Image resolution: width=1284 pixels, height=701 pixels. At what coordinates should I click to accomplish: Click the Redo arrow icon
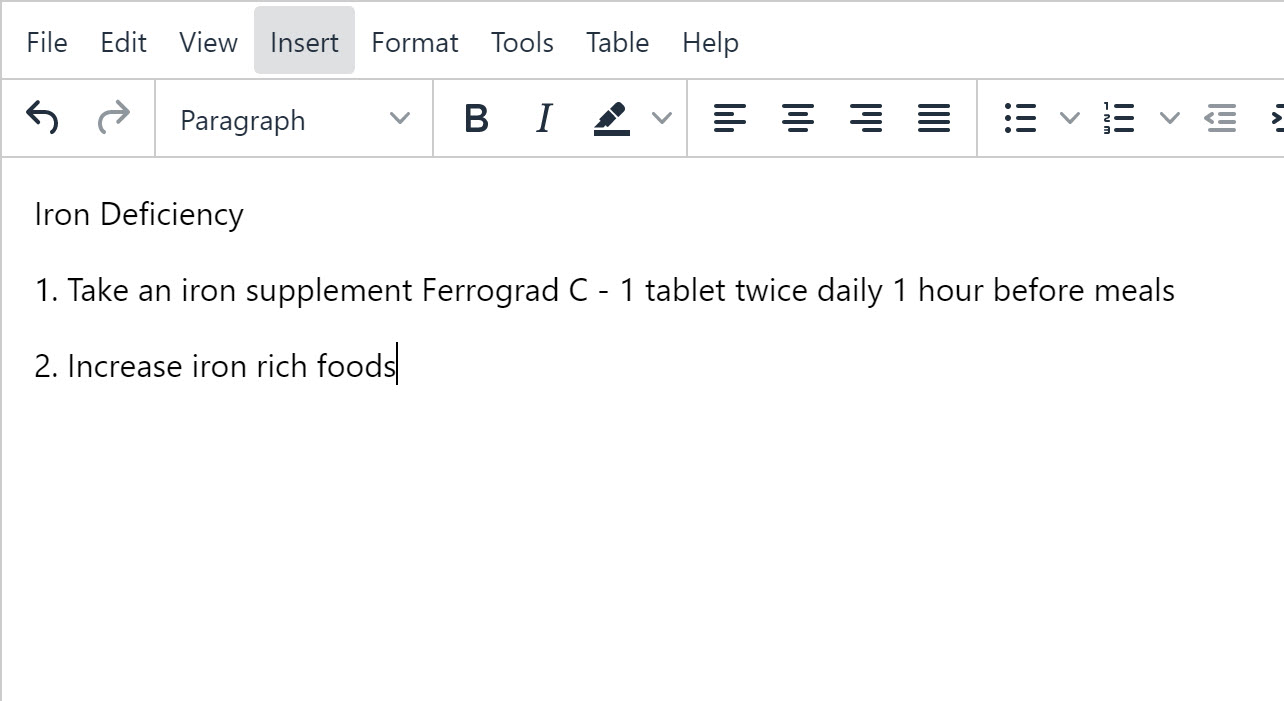click(113, 118)
